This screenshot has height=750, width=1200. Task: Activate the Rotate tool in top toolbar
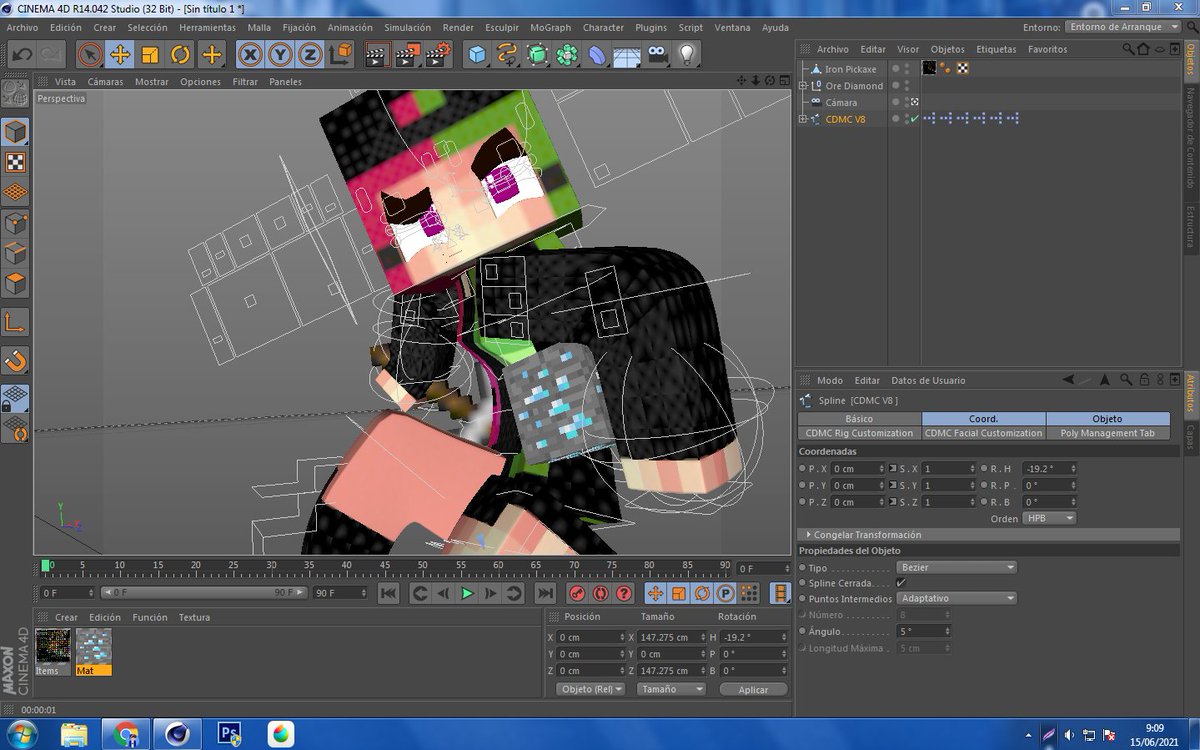coord(180,54)
